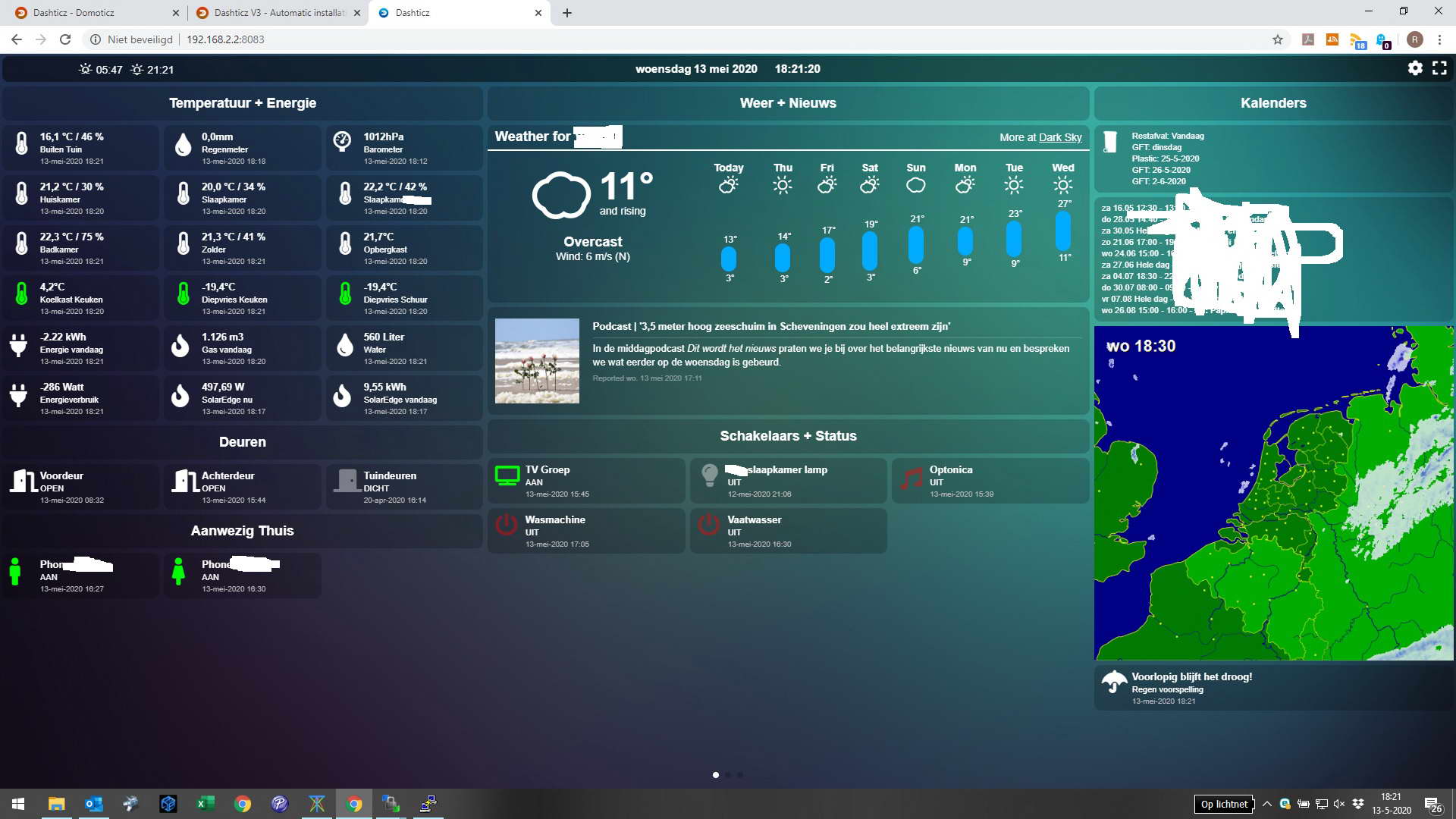Click the Domoticz settings gear icon

pyautogui.click(x=1417, y=68)
